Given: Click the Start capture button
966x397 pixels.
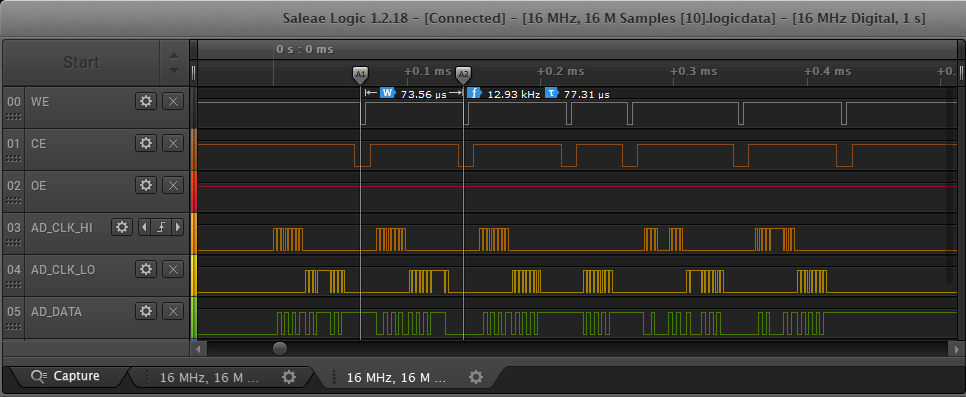Looking at the screenshot, I should 81,62.
